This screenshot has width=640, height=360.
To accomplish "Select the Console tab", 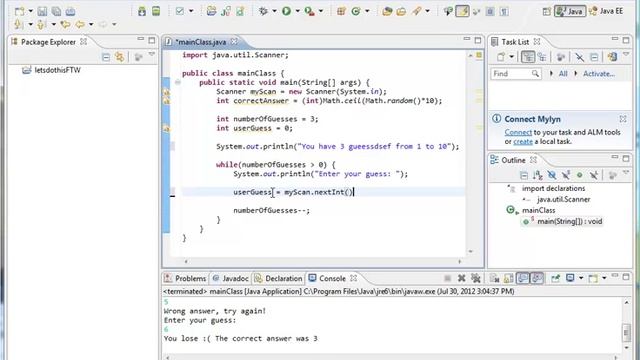I will click(332, 278).
